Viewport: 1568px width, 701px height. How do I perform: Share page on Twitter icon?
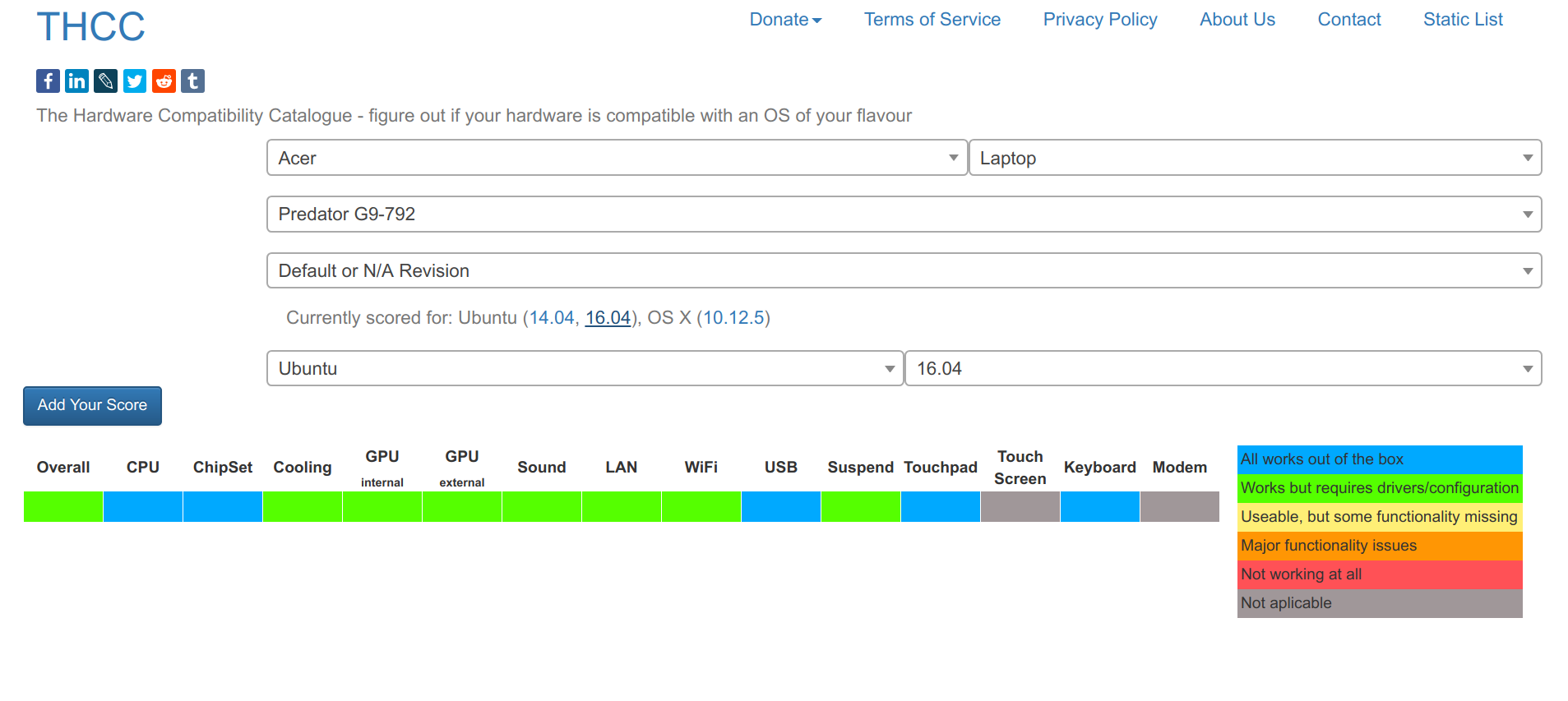pyautogui.click(x=135, y=81)
